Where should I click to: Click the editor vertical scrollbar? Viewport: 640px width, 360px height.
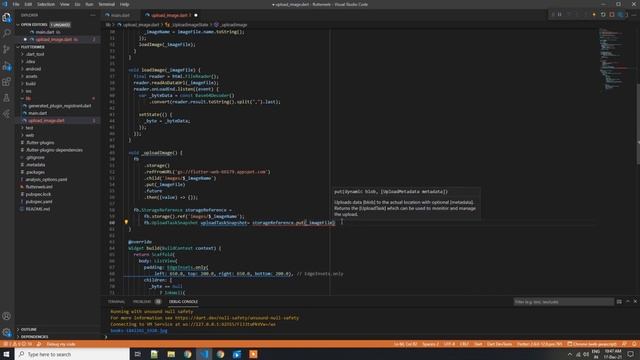pyautogui.click(x=638, y=124)
